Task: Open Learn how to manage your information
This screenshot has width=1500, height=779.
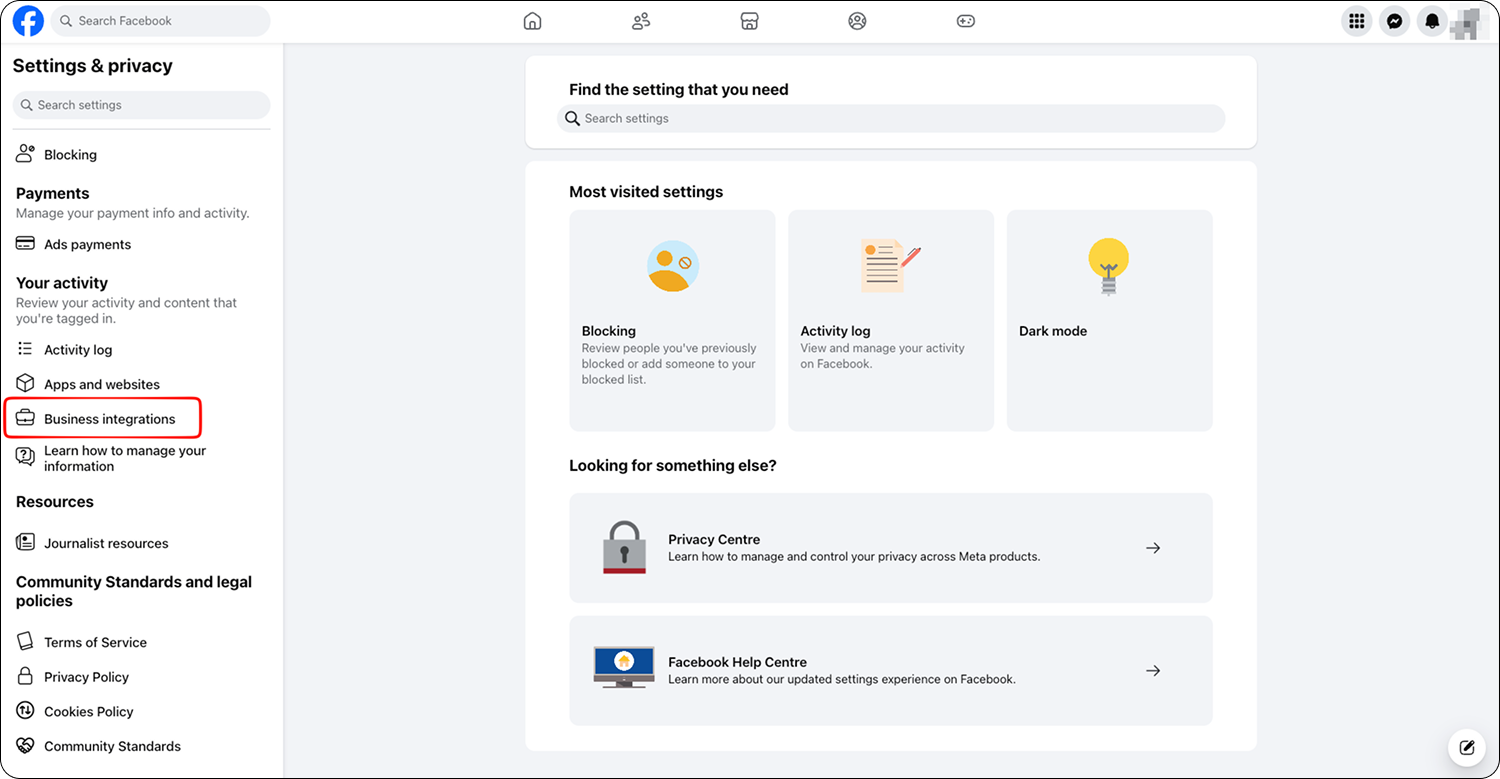Action: coord(125,458)
